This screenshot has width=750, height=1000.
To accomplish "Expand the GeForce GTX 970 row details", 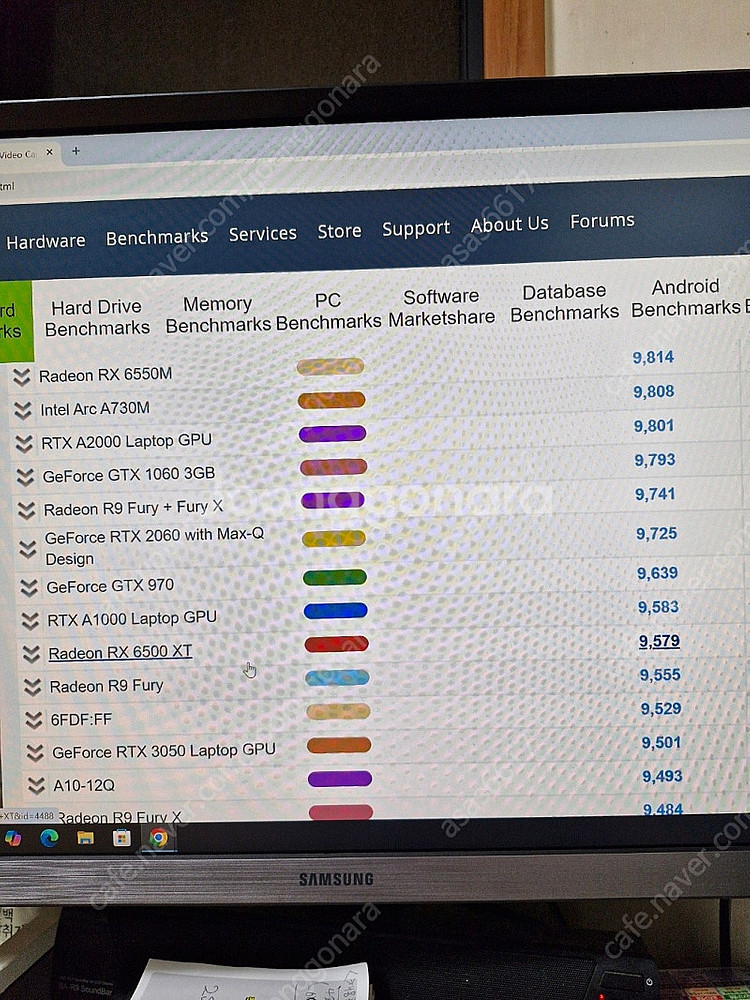I will click(28, 587).
